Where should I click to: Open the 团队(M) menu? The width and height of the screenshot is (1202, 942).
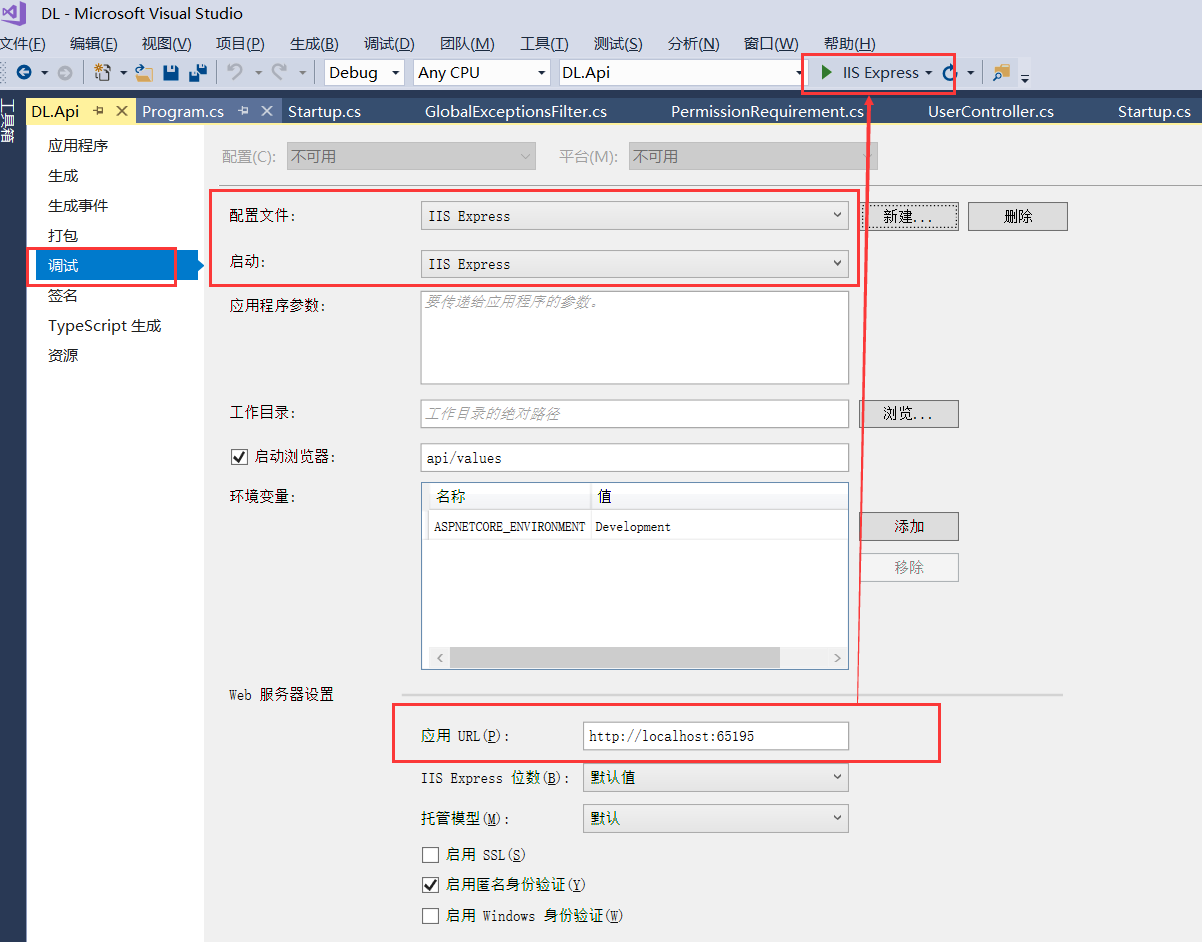pyautogui.click(x=467, y=43)
